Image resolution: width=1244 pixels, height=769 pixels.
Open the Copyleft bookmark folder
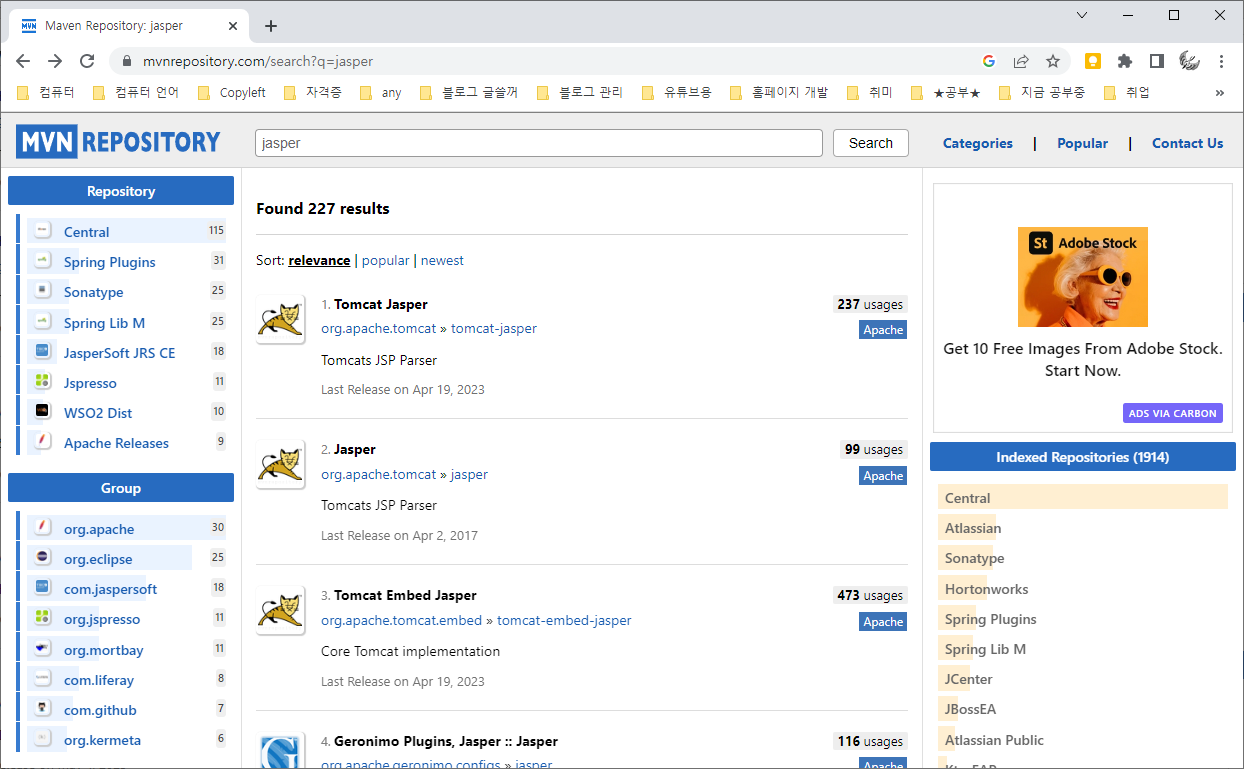231,92
